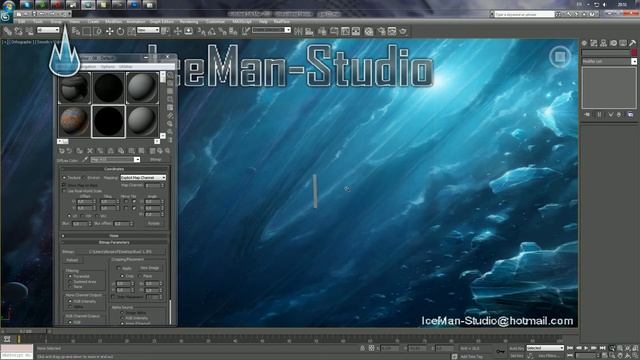This screenshot has height=360, width=640.
Task: Click the Mirror tool in main toolbar
Action: [298, 31]
